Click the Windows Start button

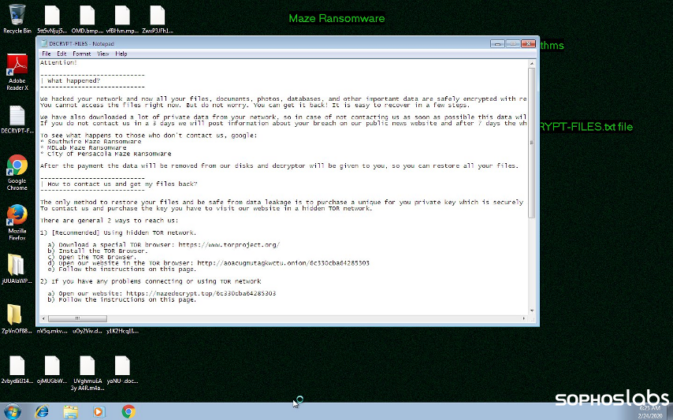pyautogui.click(x=14, y=411)
